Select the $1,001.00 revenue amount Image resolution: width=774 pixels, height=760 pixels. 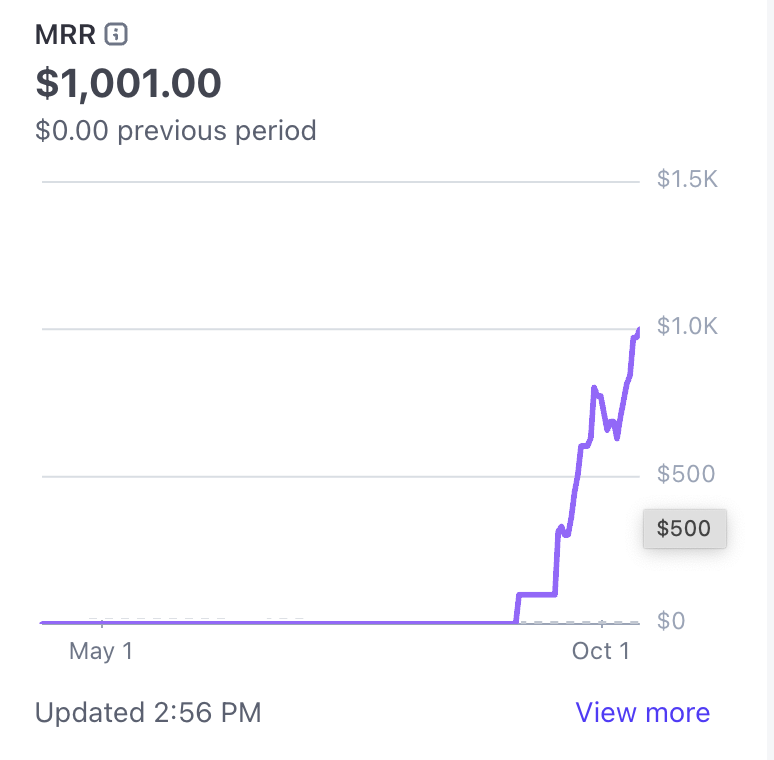click(128, 83)
